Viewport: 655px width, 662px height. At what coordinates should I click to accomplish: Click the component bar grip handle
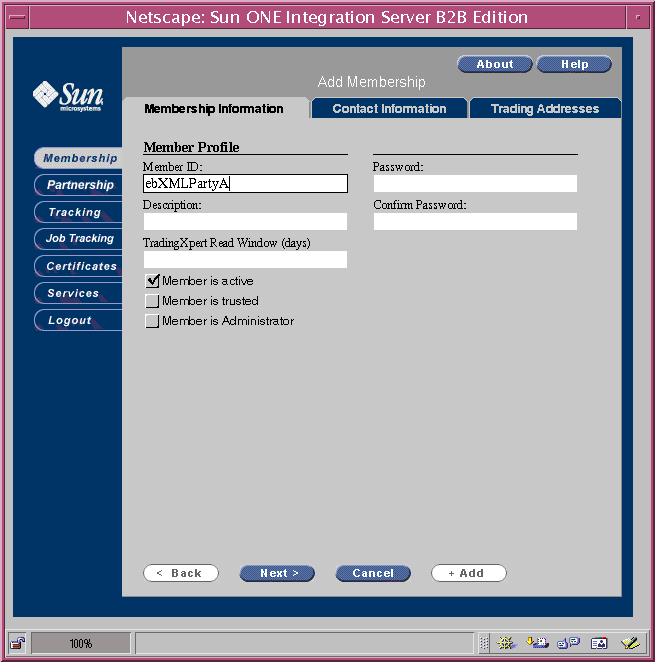[x=484, y=643]
